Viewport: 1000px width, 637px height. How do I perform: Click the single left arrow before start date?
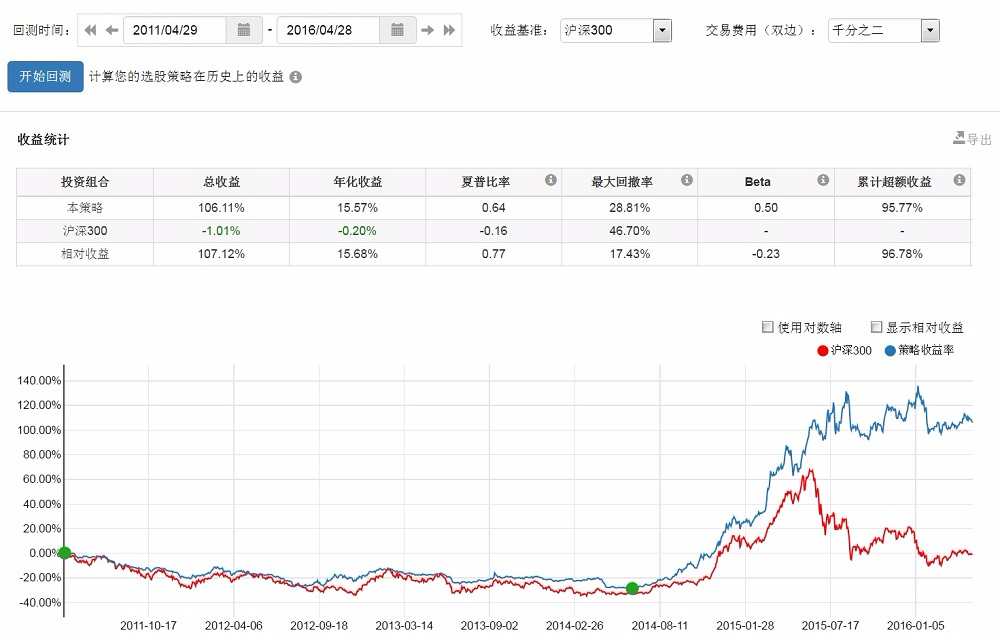(x=111, y=30)
